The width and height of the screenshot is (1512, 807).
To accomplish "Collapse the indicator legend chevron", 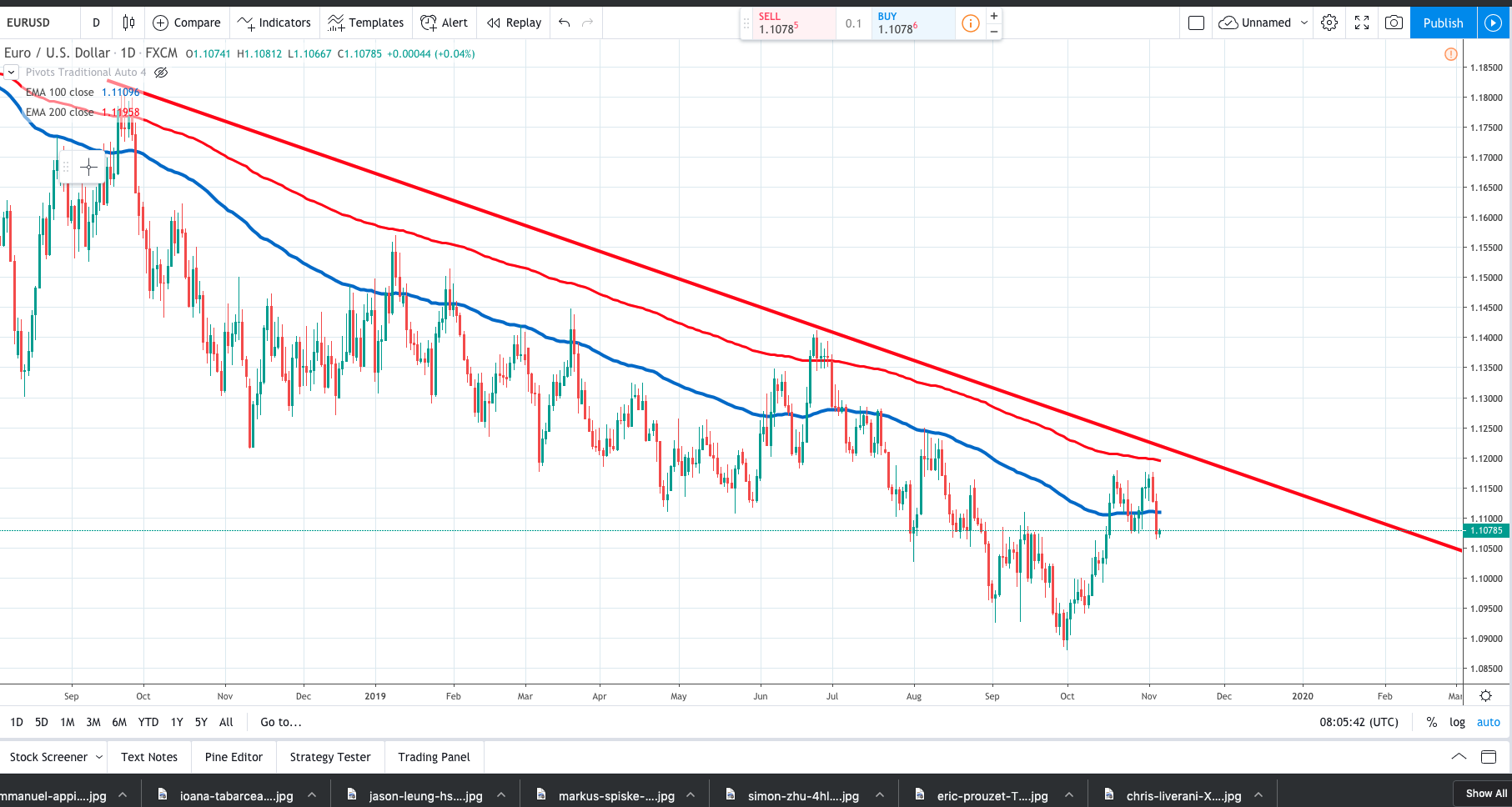I will [11, 73].
